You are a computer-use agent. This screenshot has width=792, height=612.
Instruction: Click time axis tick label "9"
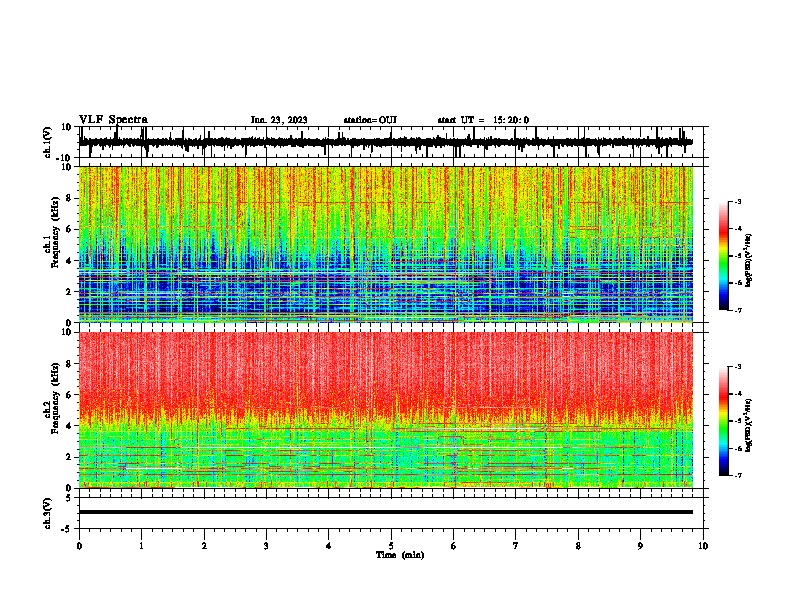(640, 546)
